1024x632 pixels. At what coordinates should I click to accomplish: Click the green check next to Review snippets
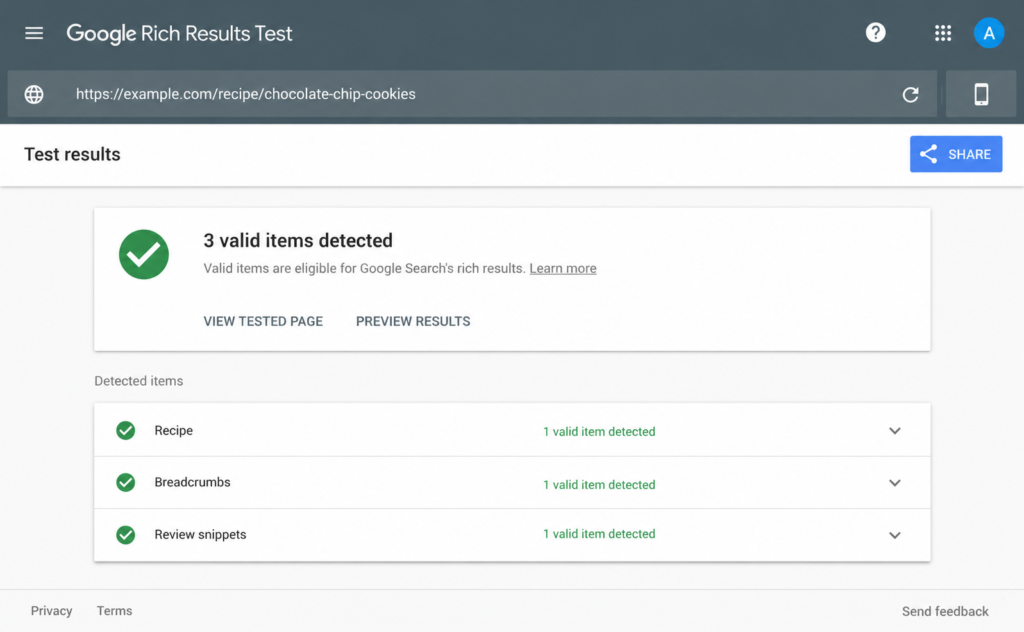(125, 535)
